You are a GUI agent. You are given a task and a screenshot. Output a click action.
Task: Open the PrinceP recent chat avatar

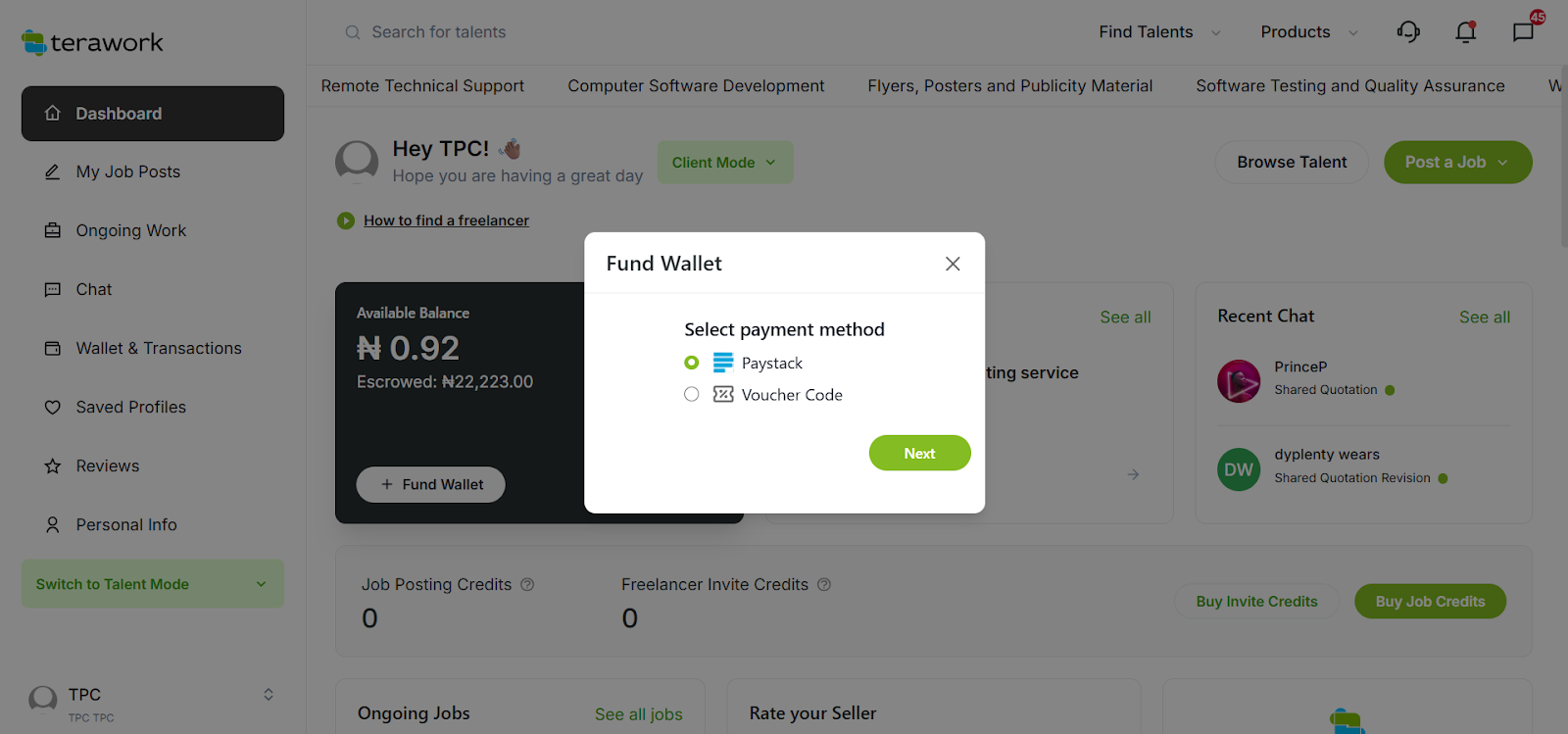click(x=1239, y=381)
